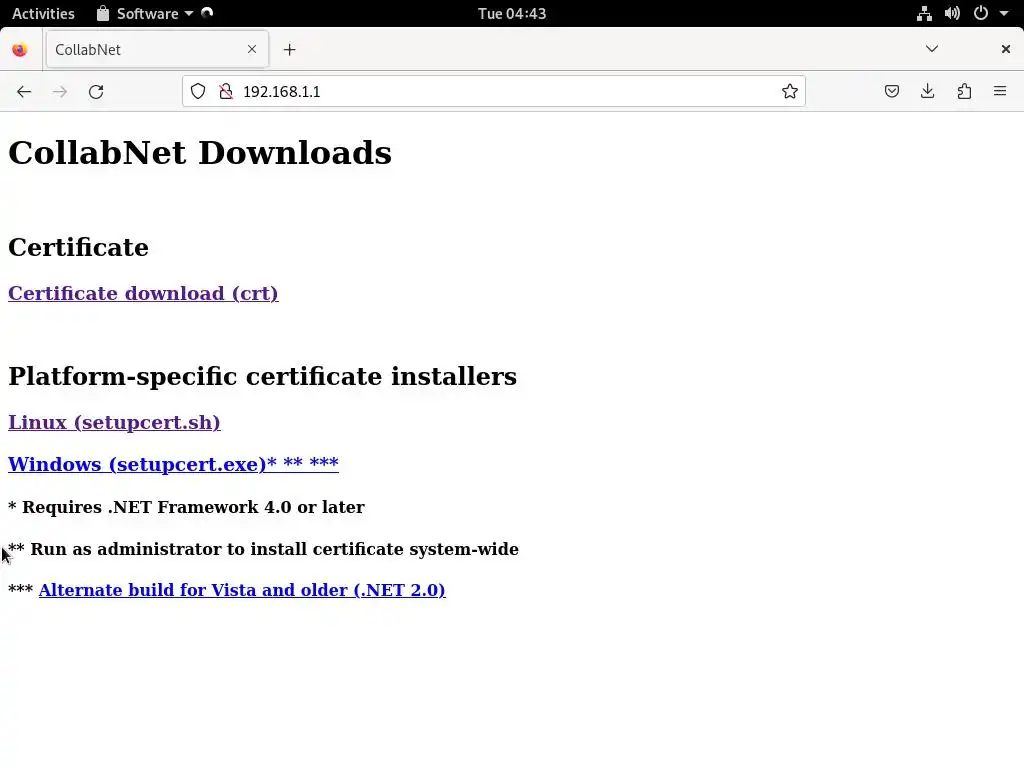Viewport: 1024px width, 768px height.
Task: Open the Activities overview
Action: tap(43, 14)
